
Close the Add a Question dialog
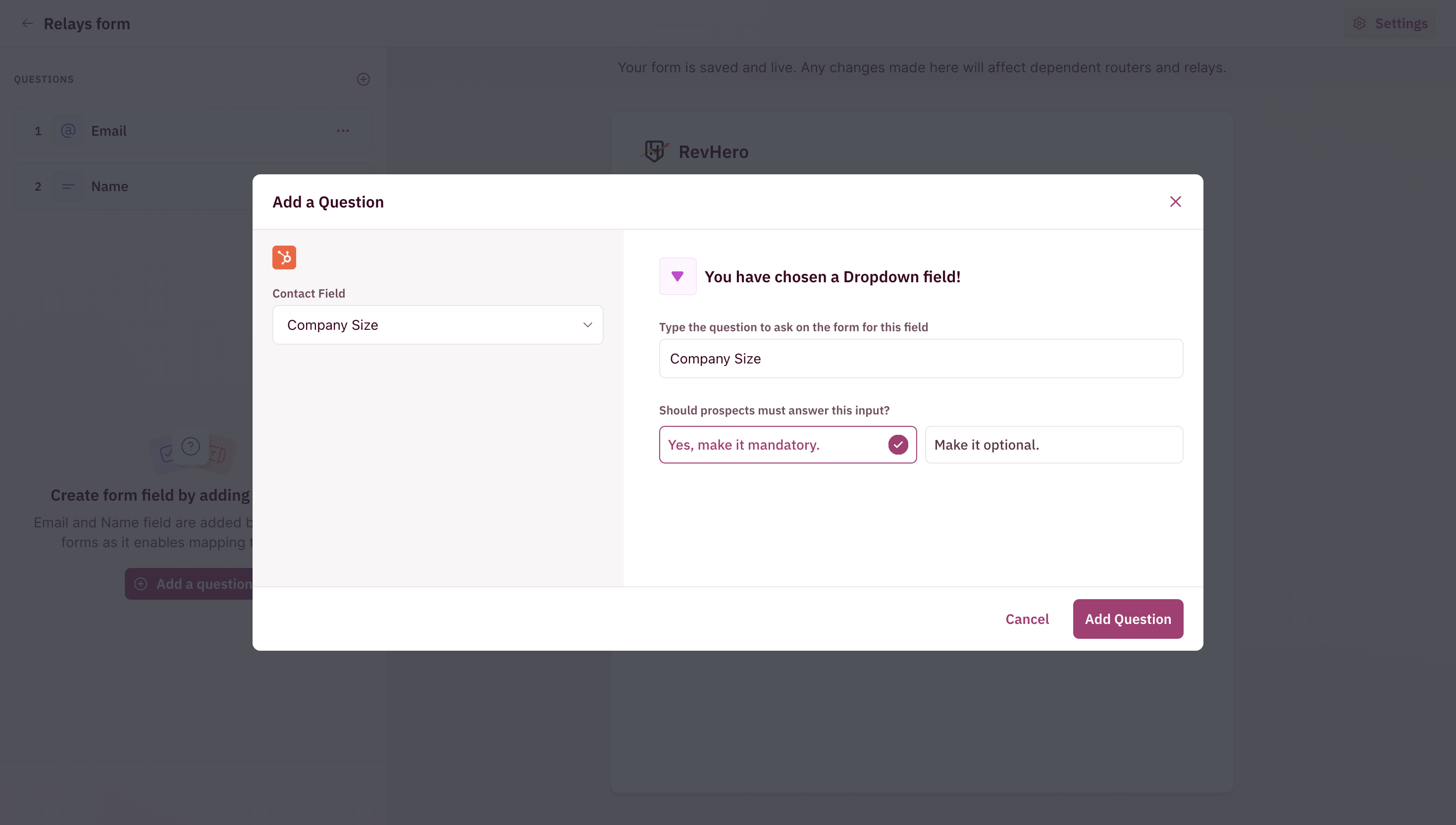1175,202
